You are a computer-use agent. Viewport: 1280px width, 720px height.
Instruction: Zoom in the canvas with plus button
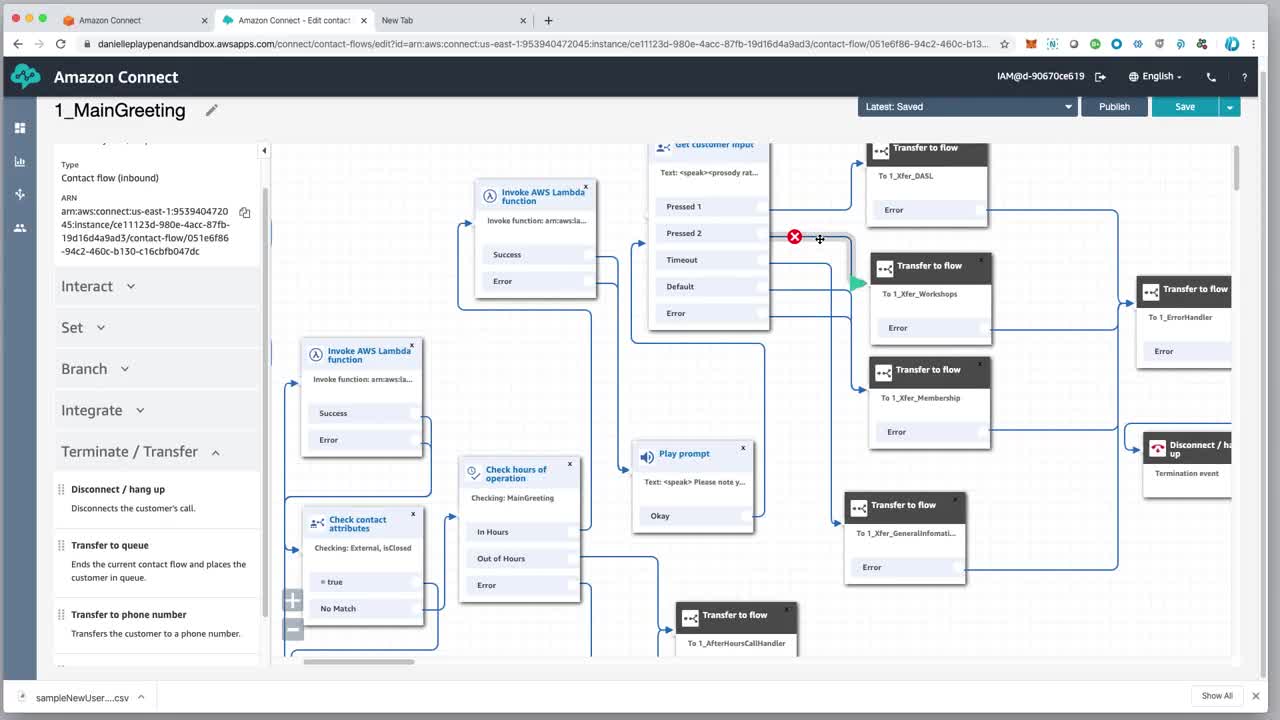tap(292, 600)
